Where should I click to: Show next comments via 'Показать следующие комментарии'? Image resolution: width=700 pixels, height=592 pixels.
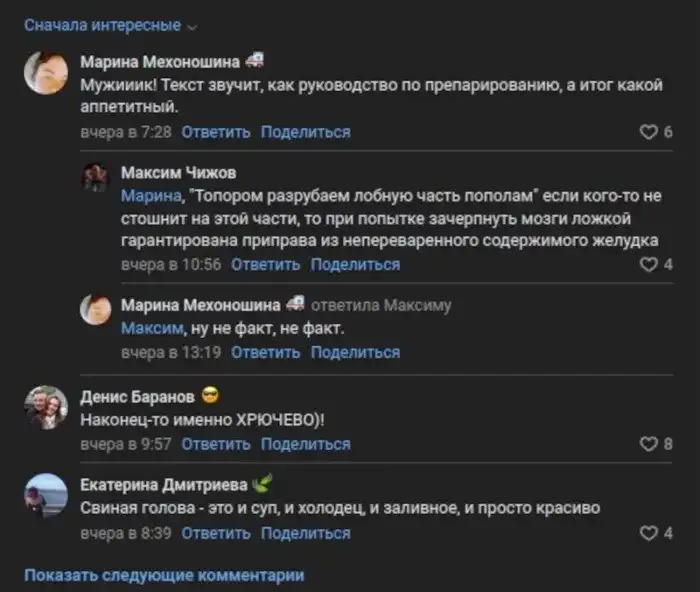click(164, 575)
